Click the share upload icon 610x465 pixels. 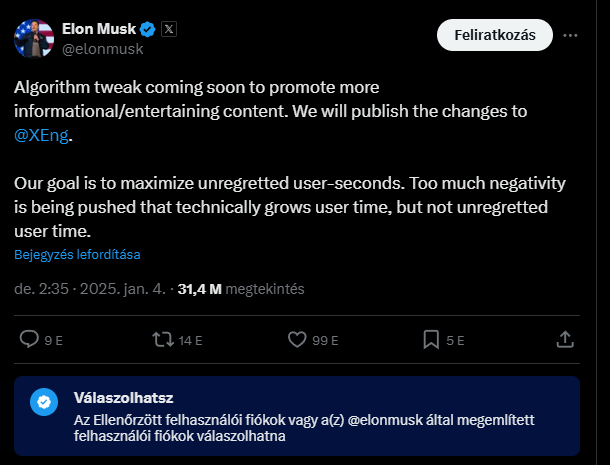(x=565, y=340)
